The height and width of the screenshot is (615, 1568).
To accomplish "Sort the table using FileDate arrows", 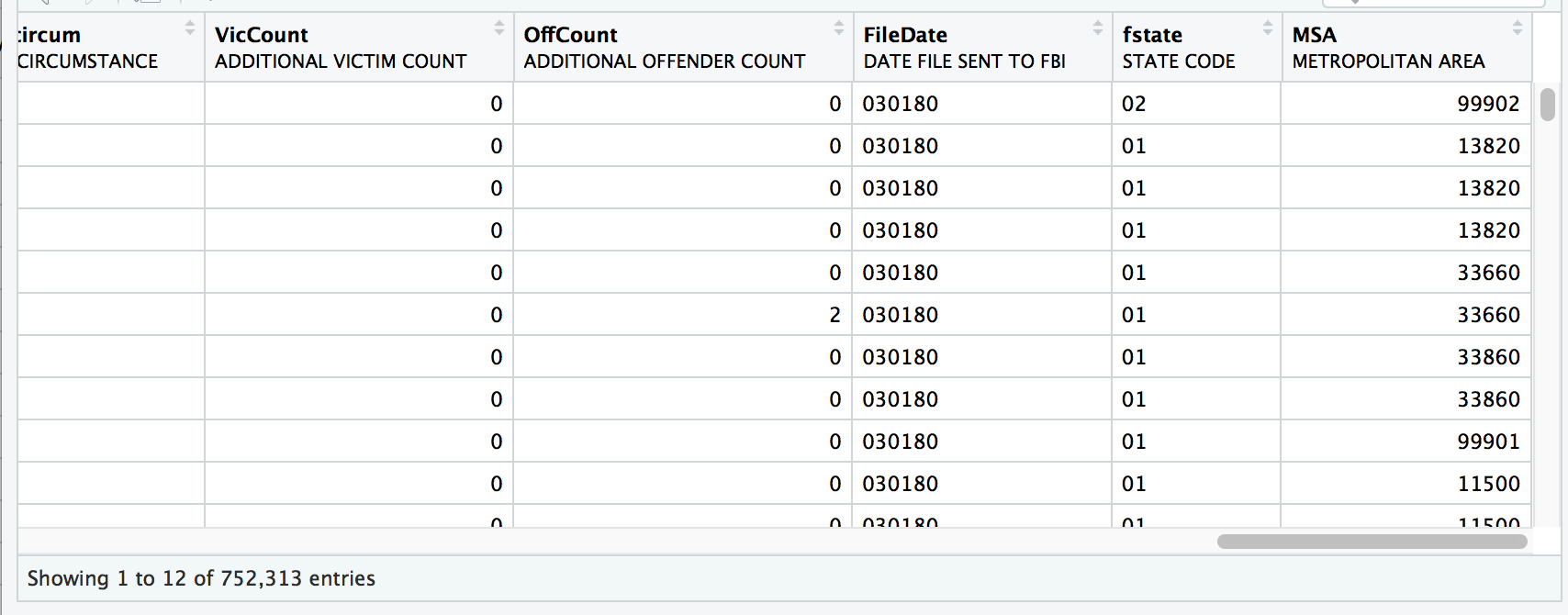I will tap(1097, 28).
